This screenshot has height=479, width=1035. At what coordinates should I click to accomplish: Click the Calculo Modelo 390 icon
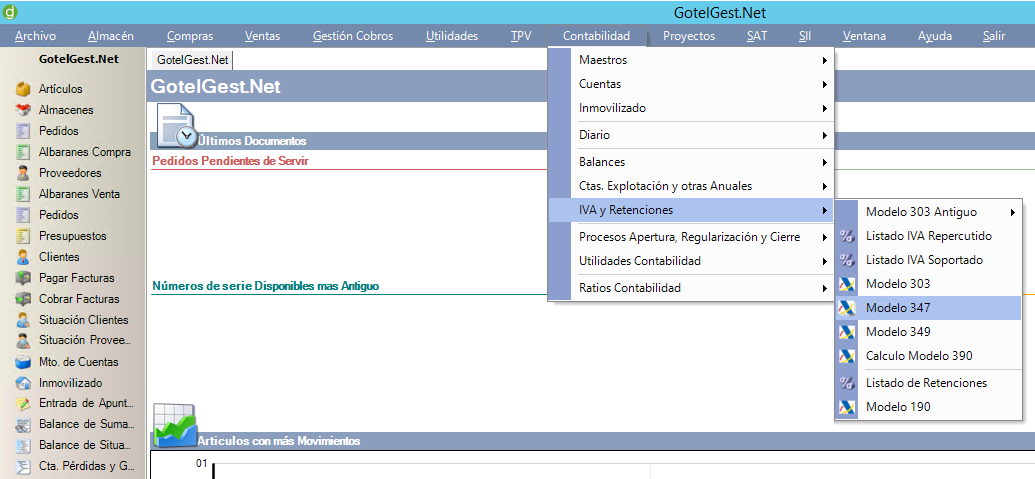pos(847,356)
